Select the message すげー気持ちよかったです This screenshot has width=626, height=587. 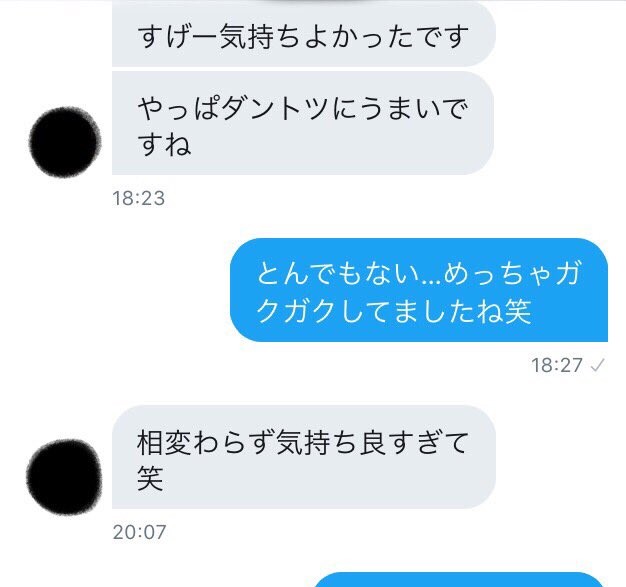[303, 34]
